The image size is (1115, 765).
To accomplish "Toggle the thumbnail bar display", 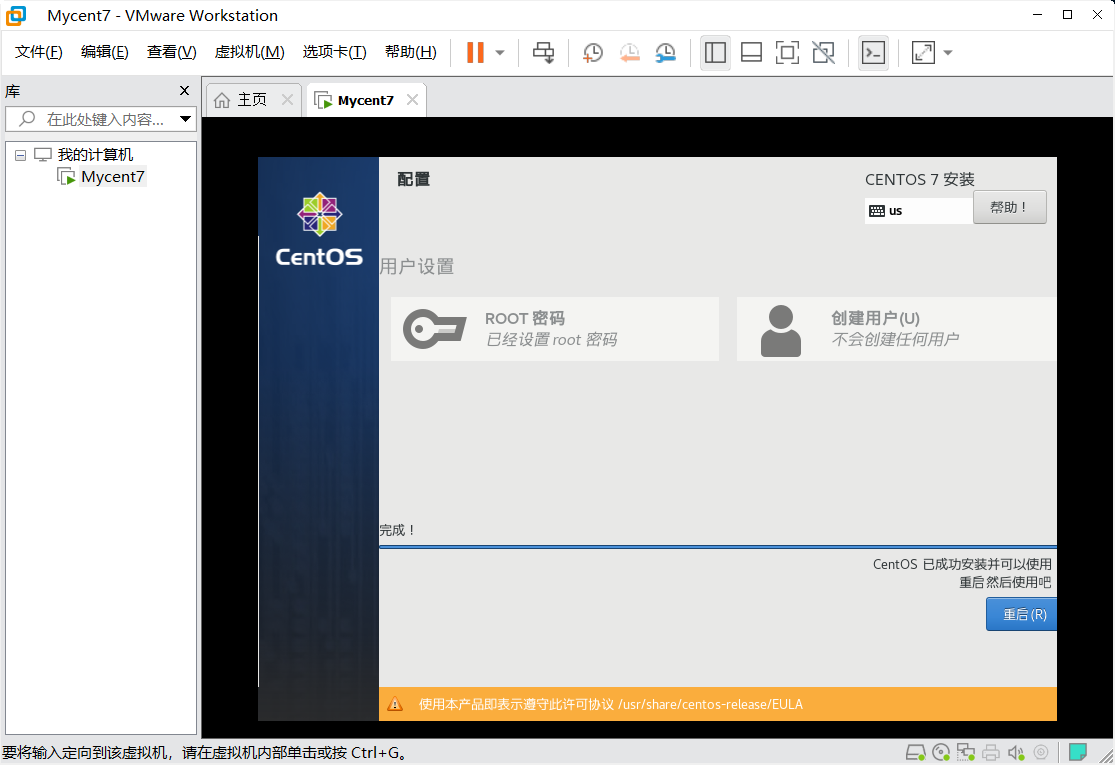I will tap(751, 52).
